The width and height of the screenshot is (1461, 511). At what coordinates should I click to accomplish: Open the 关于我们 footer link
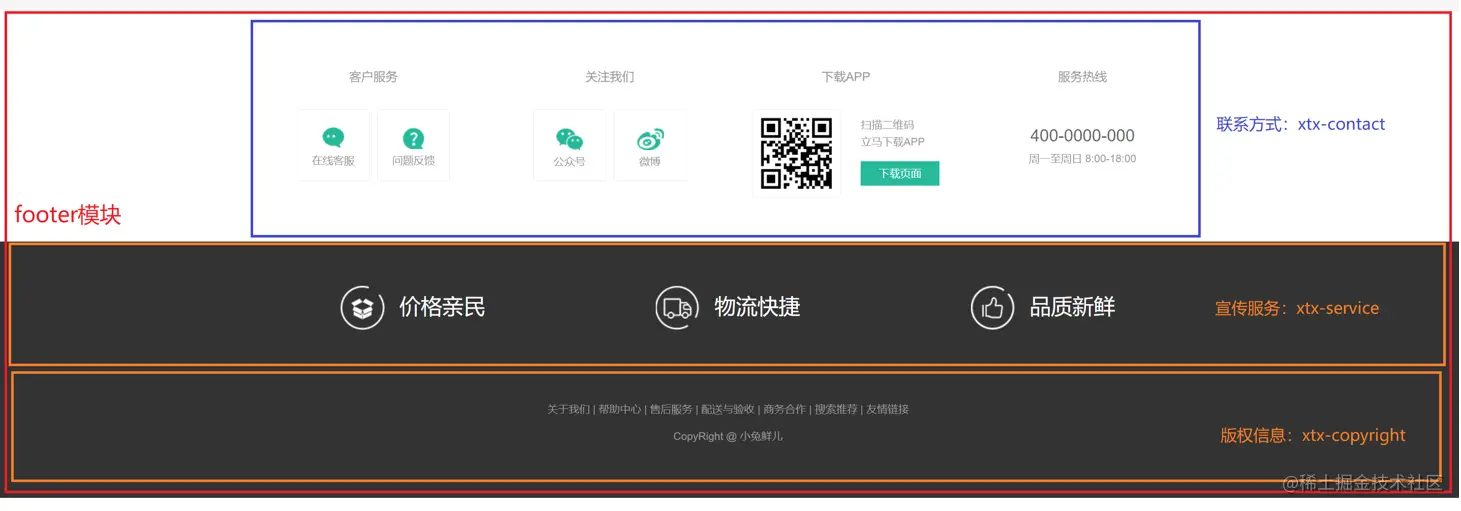pyautogui.click(x=568, y=409)
